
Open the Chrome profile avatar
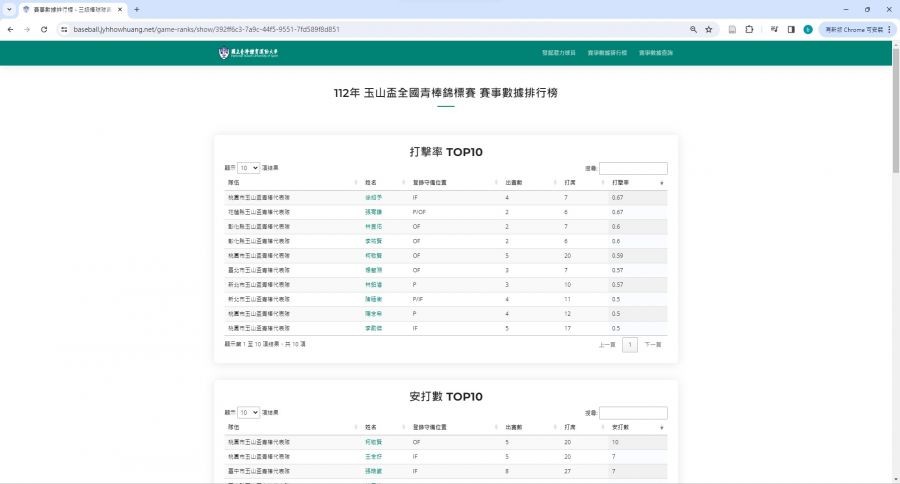pos(807,29)
